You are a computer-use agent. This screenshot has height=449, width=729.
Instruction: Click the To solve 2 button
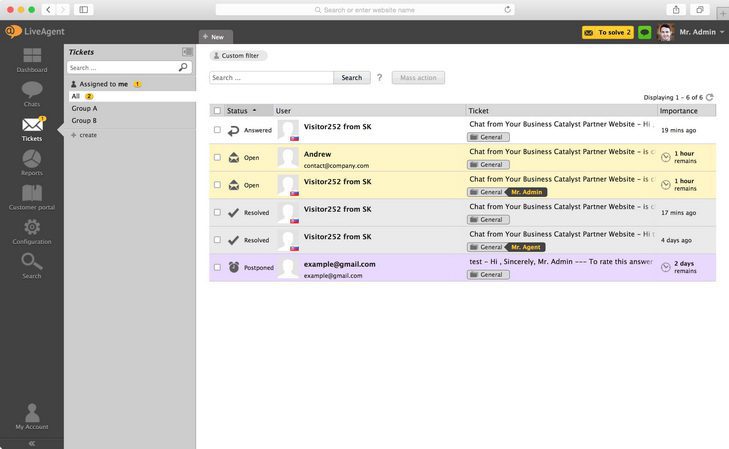pyautogui.click(x=607, y=32)
